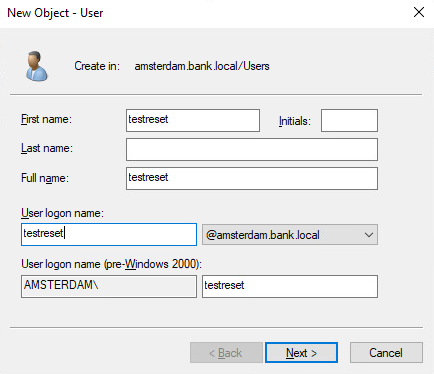Focus the First name text field
Screen dimensions: 434x374
(x=193, y=120)
